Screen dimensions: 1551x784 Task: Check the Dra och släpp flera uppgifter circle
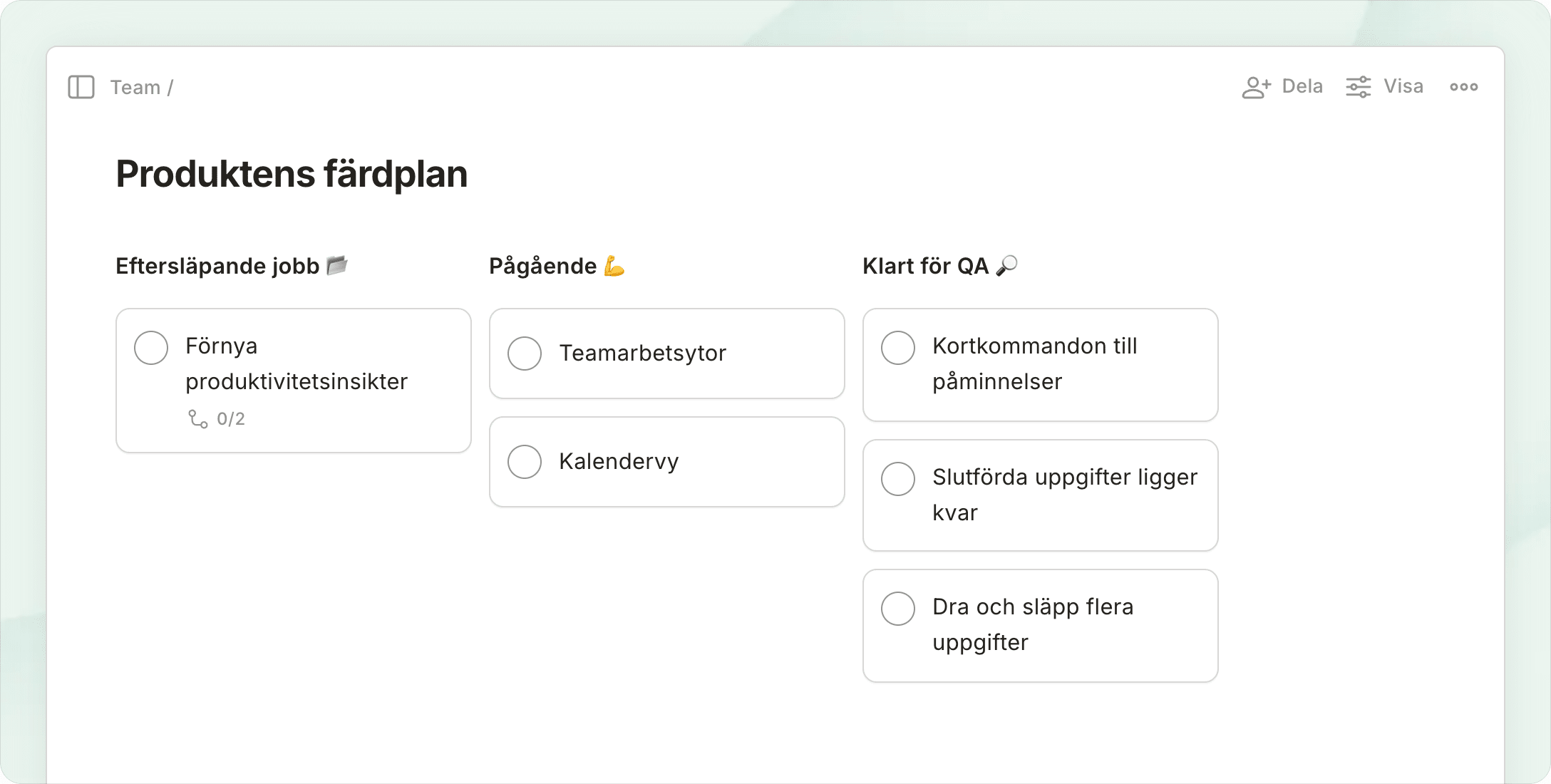point(898,609)
